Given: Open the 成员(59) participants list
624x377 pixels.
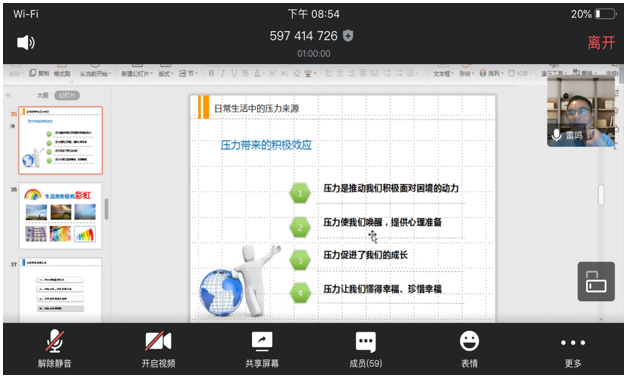Looking at the screenshot, I should [x=365, y=349].
